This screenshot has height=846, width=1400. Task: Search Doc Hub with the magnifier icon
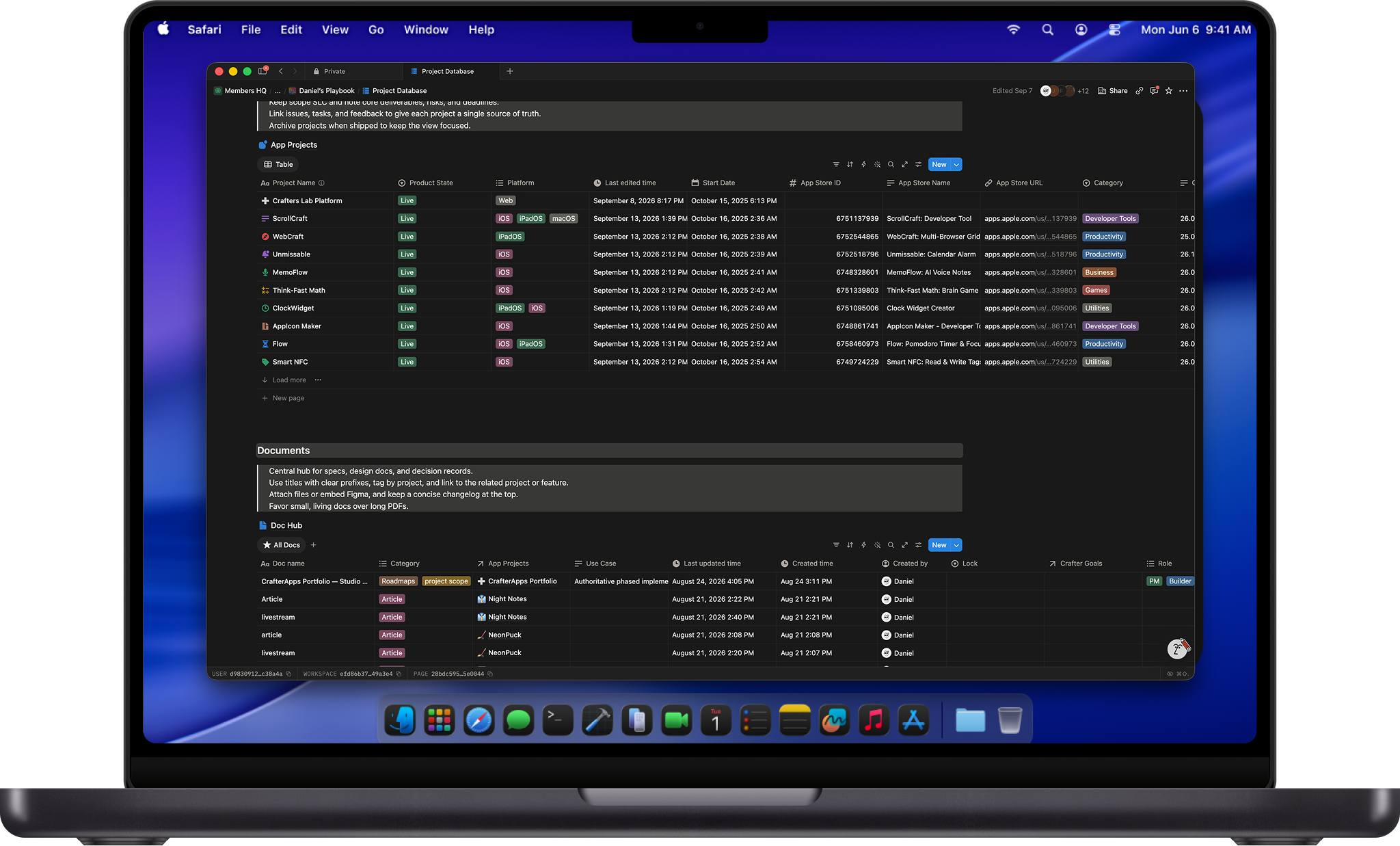[891, 545]
